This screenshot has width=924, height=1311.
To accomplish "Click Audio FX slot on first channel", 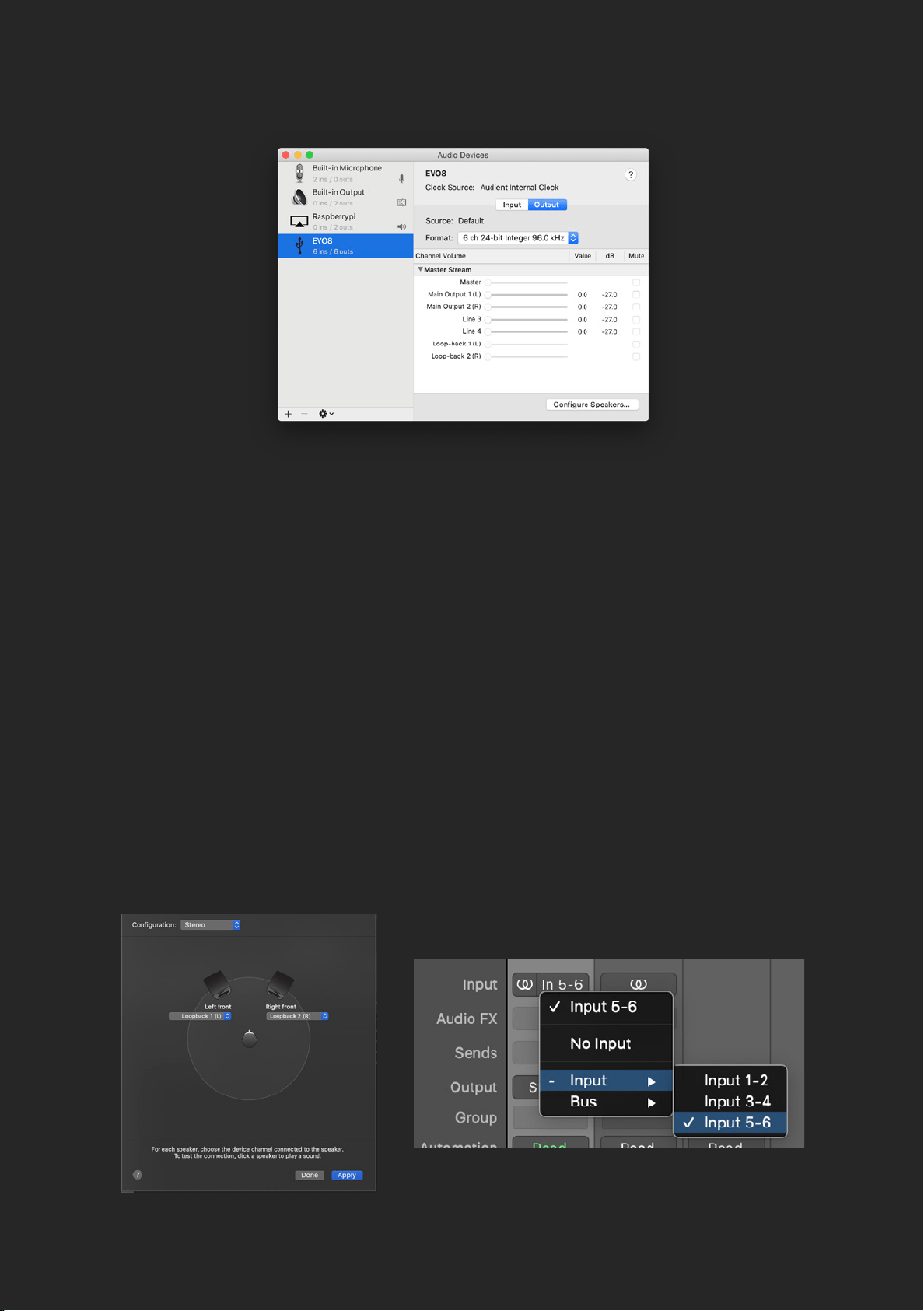I will point(526,1018).
